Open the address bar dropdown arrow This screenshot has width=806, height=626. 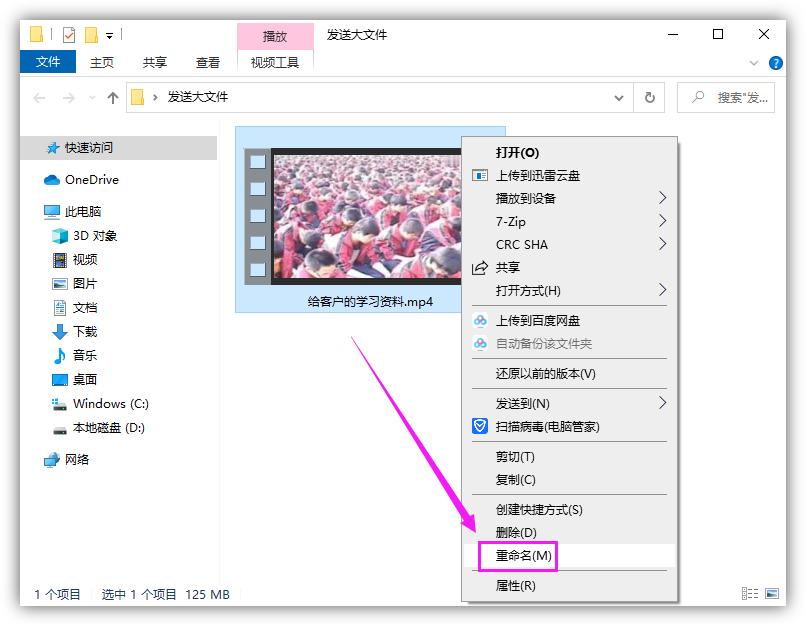coord(619,98)
